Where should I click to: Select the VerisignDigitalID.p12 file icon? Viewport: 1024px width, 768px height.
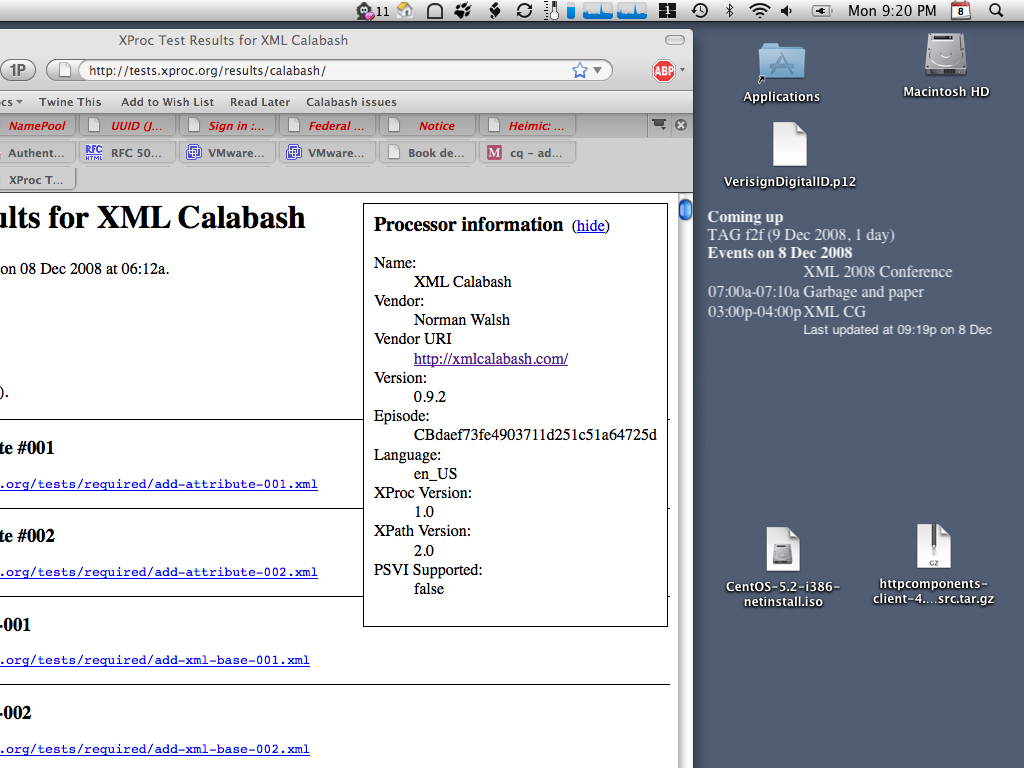(x=790, y=145)
